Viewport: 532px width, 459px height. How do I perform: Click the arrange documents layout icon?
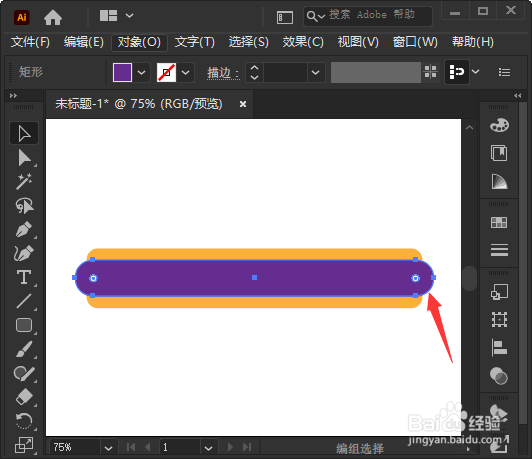(108, 16)
